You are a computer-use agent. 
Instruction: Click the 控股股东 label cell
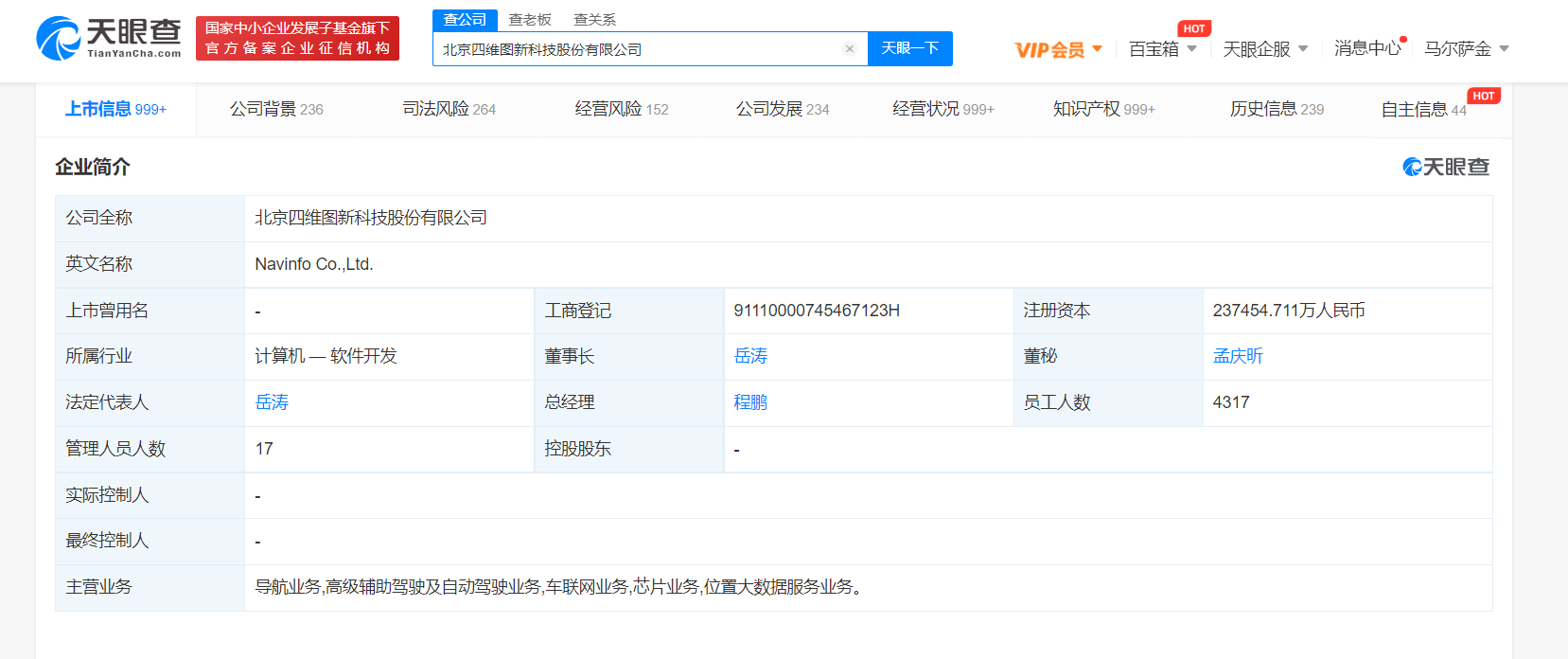[x=628, y=449]
